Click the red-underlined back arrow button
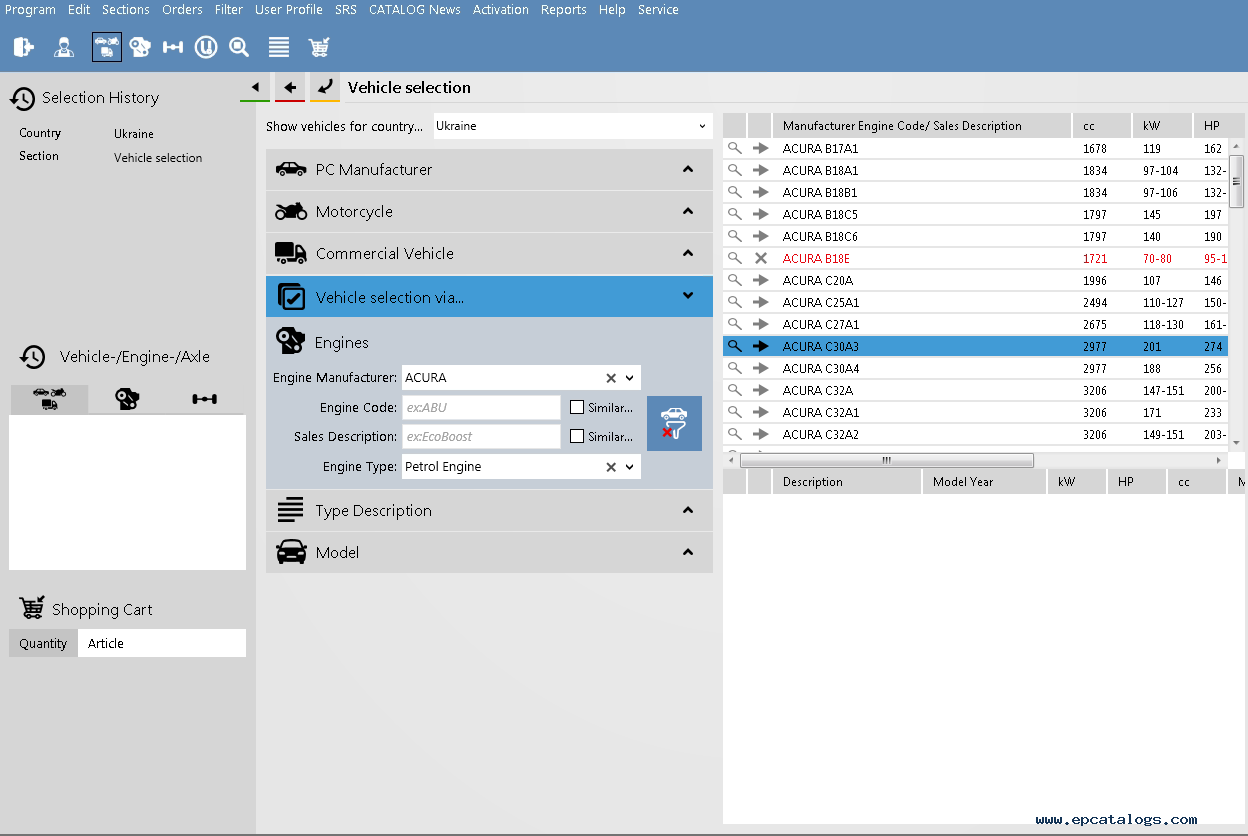The width and height of the screenshot is (1248, 836). pyautogui.click(x=290, y=87)
